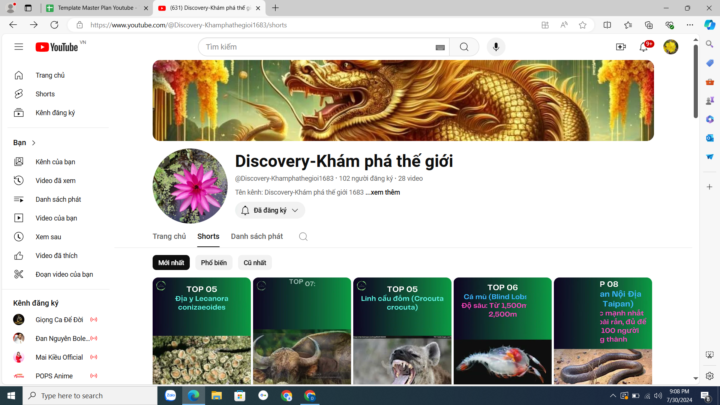Open Kênh đăng ký in the sidebar
Image resolution: width=720 pixels, height=405 pixels.
[x=55, y=113]
